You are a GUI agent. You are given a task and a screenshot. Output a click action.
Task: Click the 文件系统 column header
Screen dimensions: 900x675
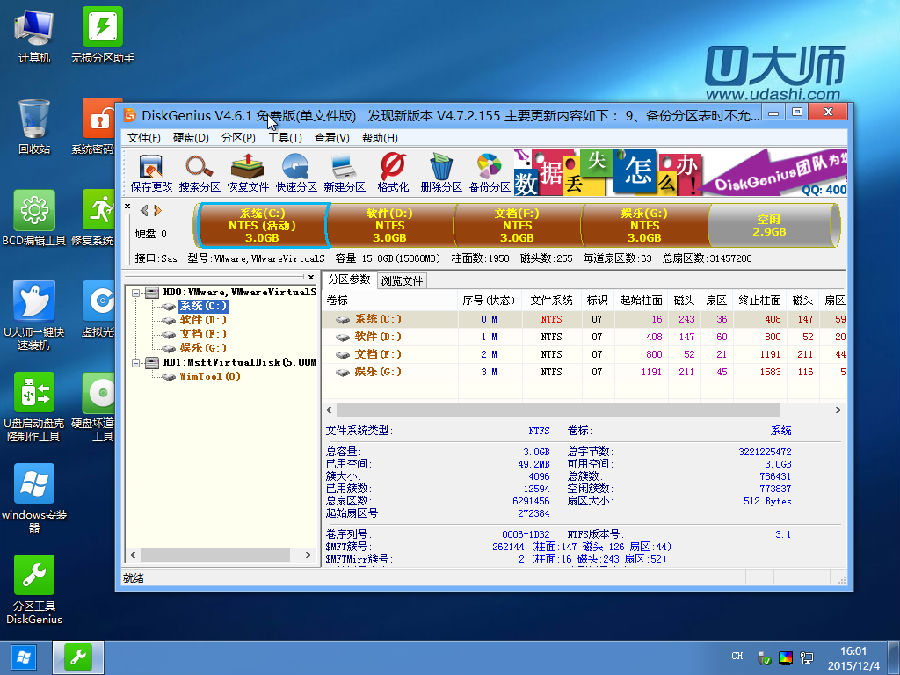(552, 300)
